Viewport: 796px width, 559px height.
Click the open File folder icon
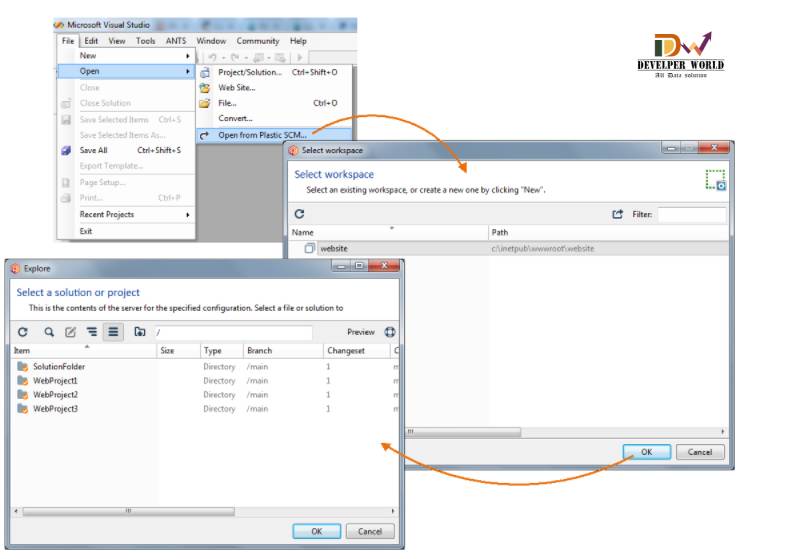click(205, 104)
